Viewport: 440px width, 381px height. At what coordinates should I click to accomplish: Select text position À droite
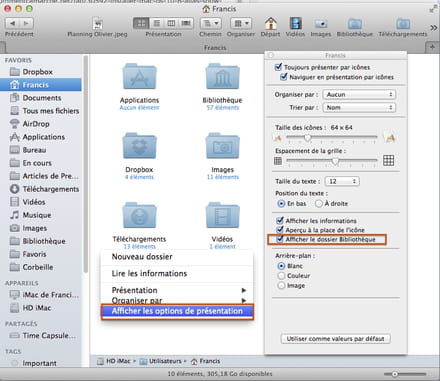[319, 203]
